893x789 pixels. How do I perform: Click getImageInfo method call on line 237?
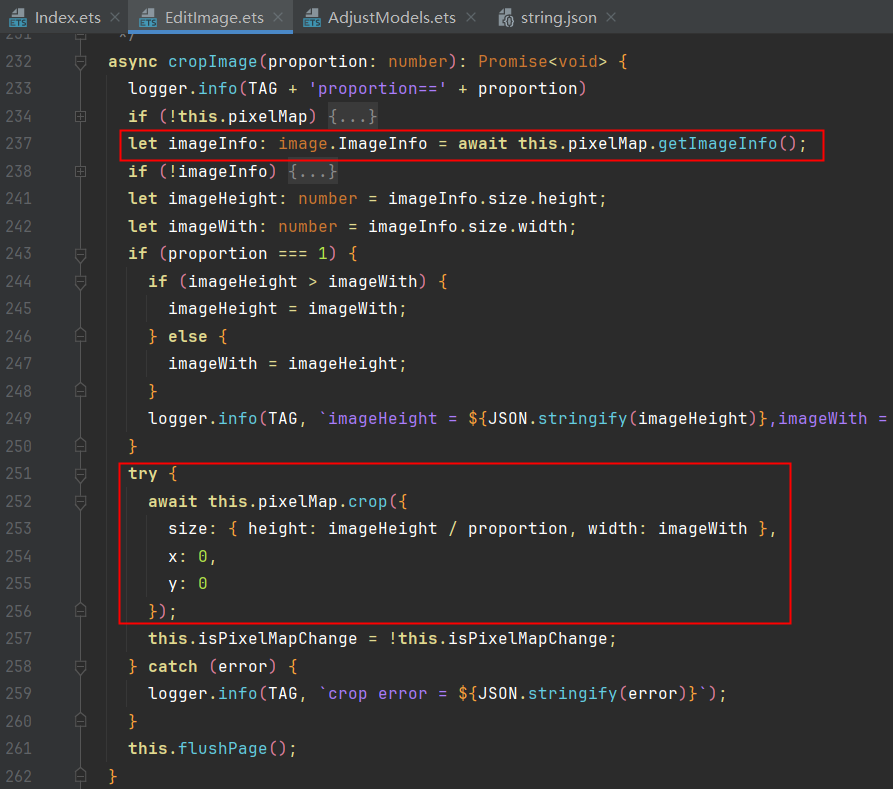click(717, 143)
